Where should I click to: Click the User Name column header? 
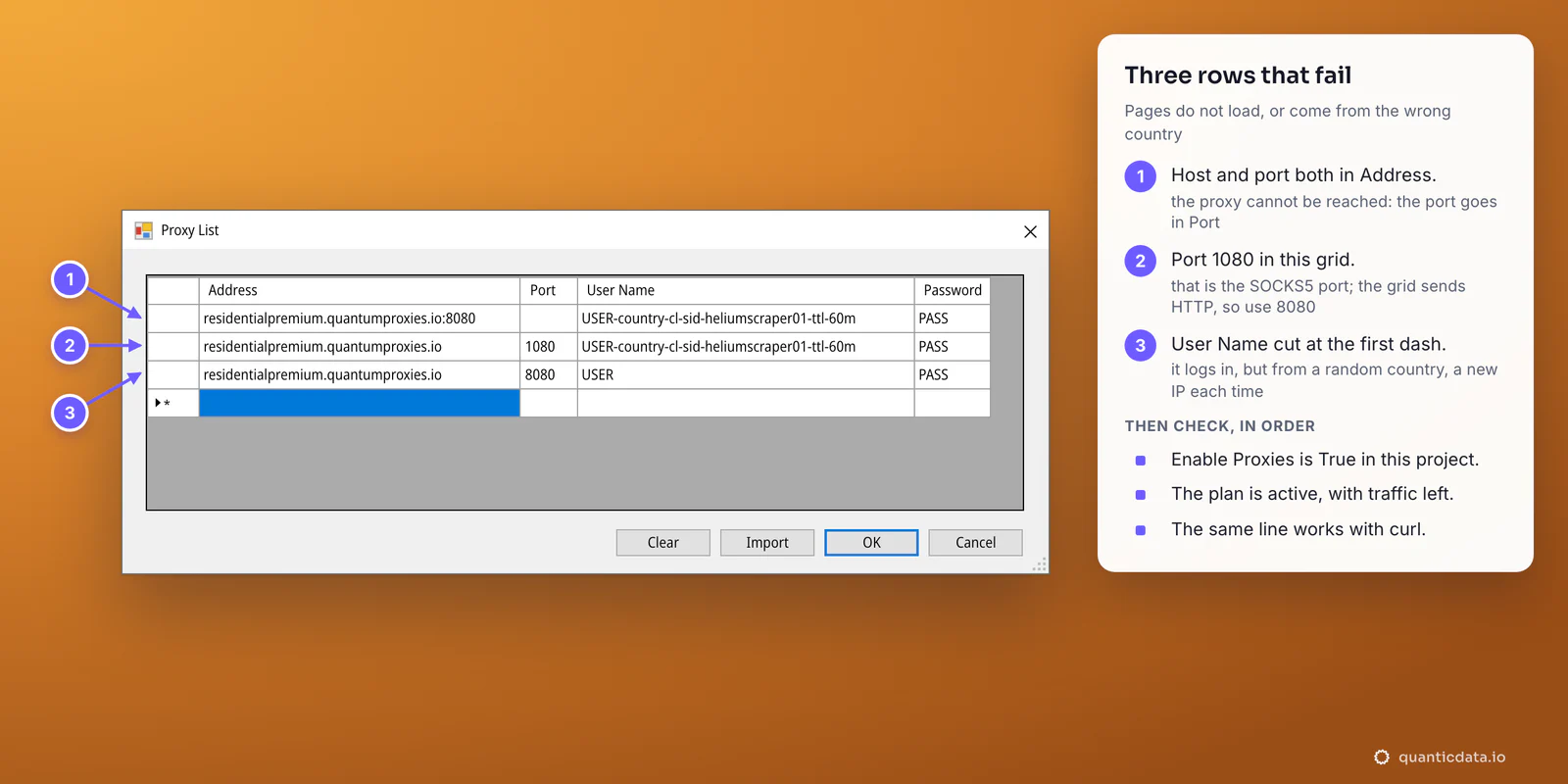[746, 291]
